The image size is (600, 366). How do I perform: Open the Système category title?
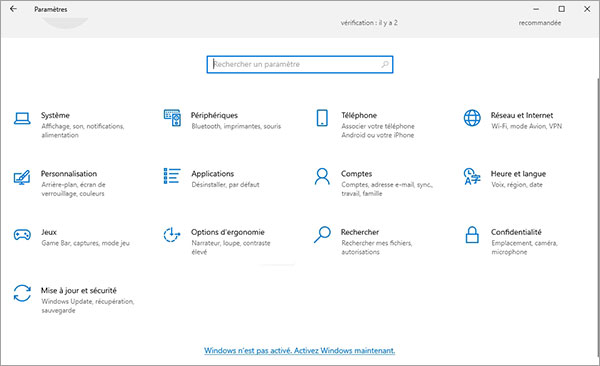point(55,115)
